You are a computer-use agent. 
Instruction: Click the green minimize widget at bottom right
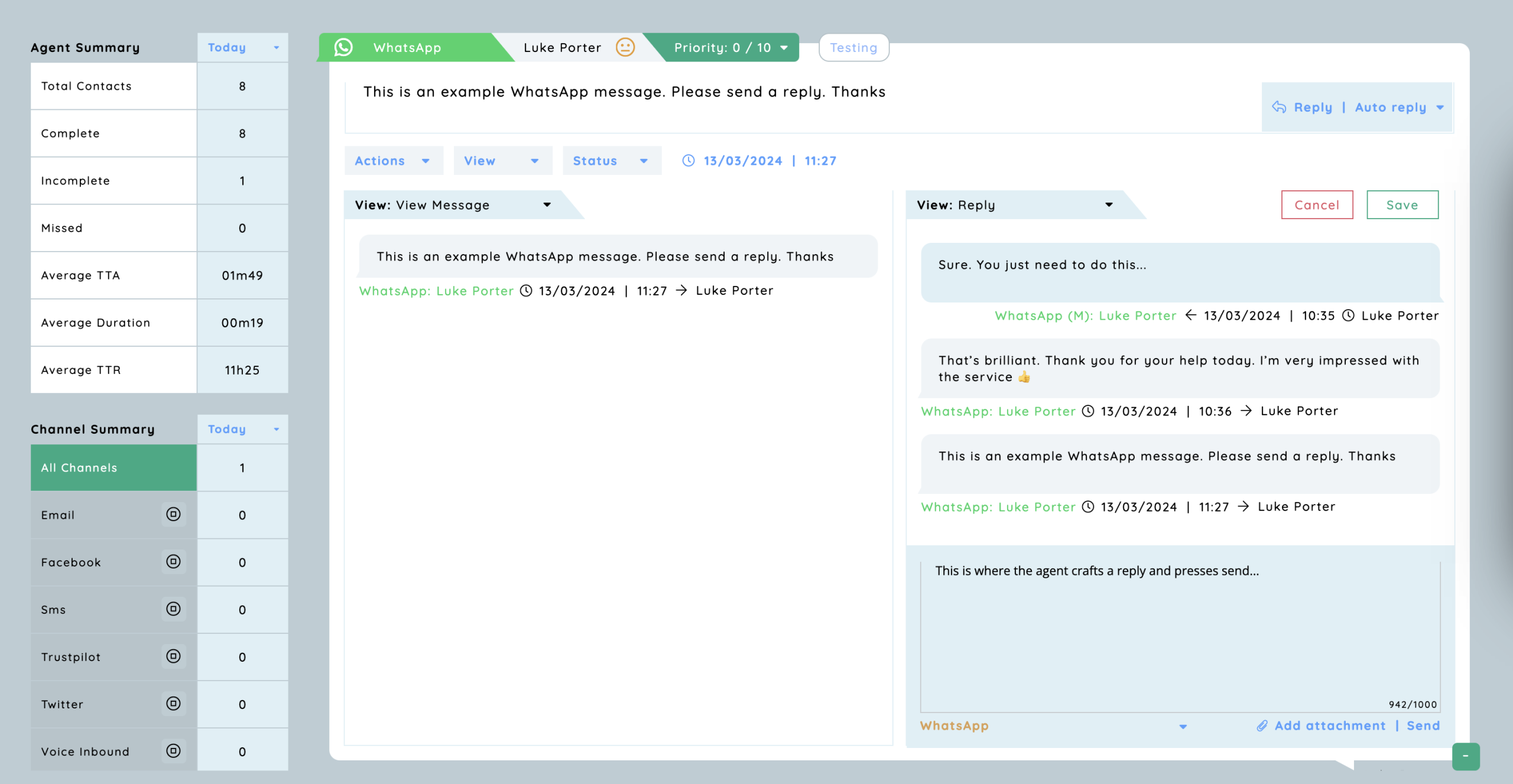click(1465, 756)
